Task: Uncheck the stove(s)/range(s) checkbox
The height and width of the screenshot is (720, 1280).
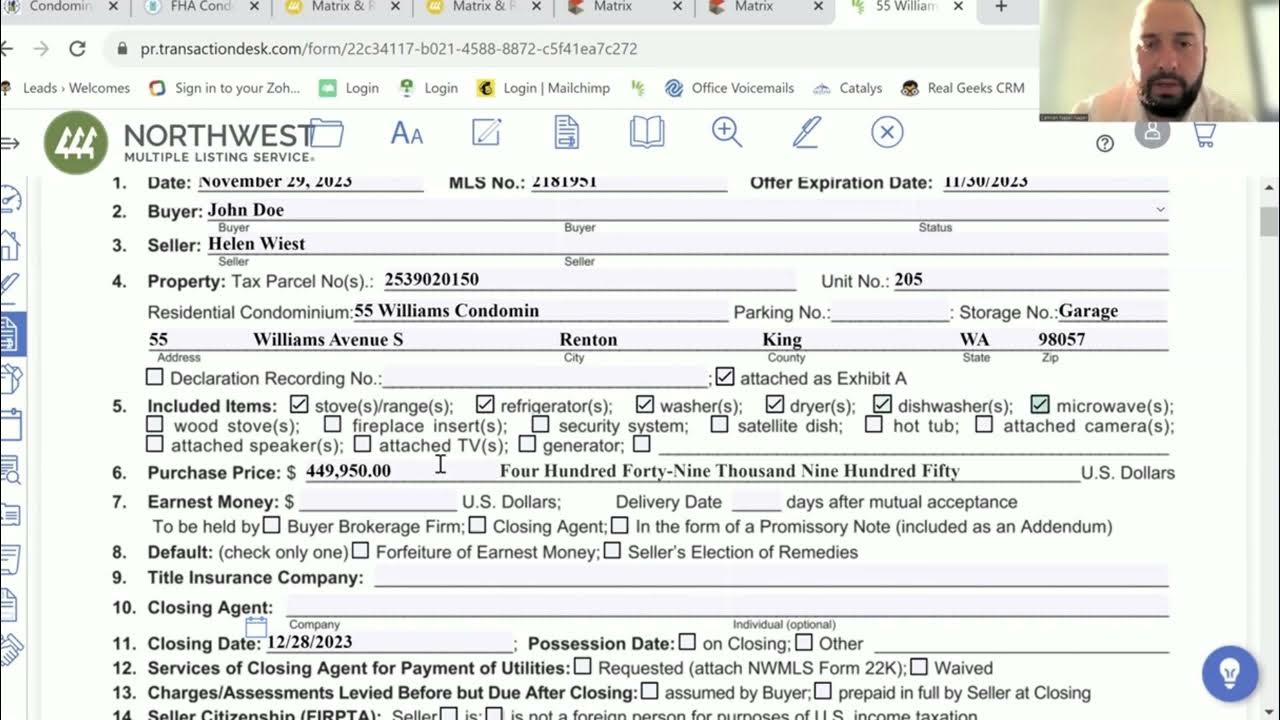Action: (298, 404)
